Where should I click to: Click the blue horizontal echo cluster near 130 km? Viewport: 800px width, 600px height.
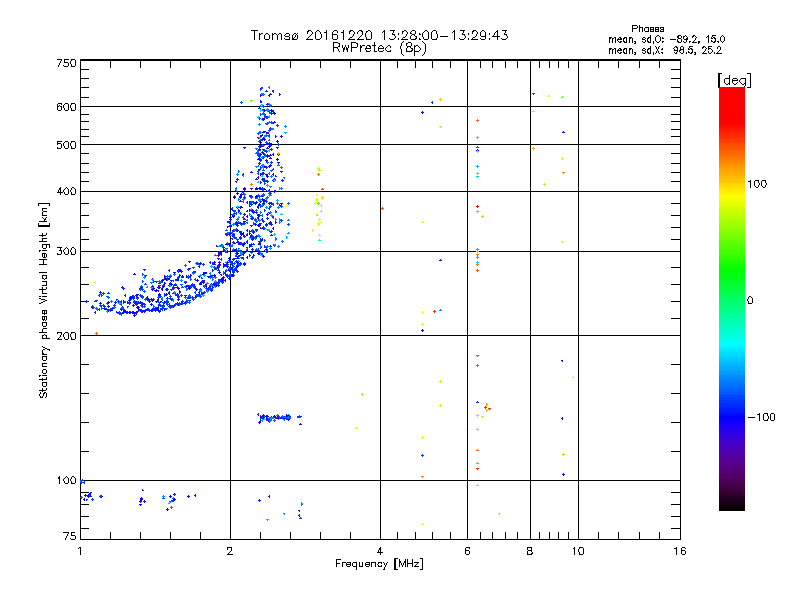tap(279, 418)
